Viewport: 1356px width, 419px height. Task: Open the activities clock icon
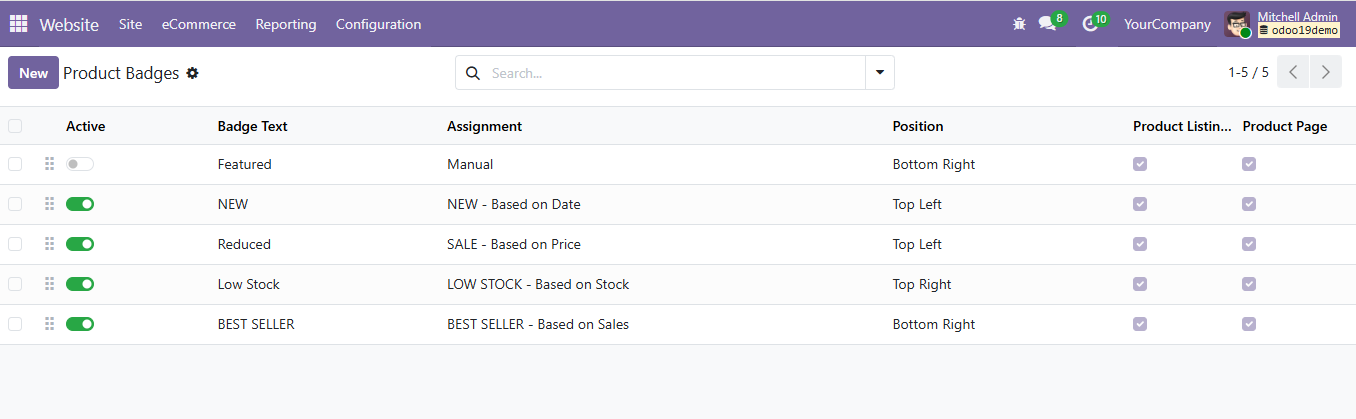(1090, 24)
